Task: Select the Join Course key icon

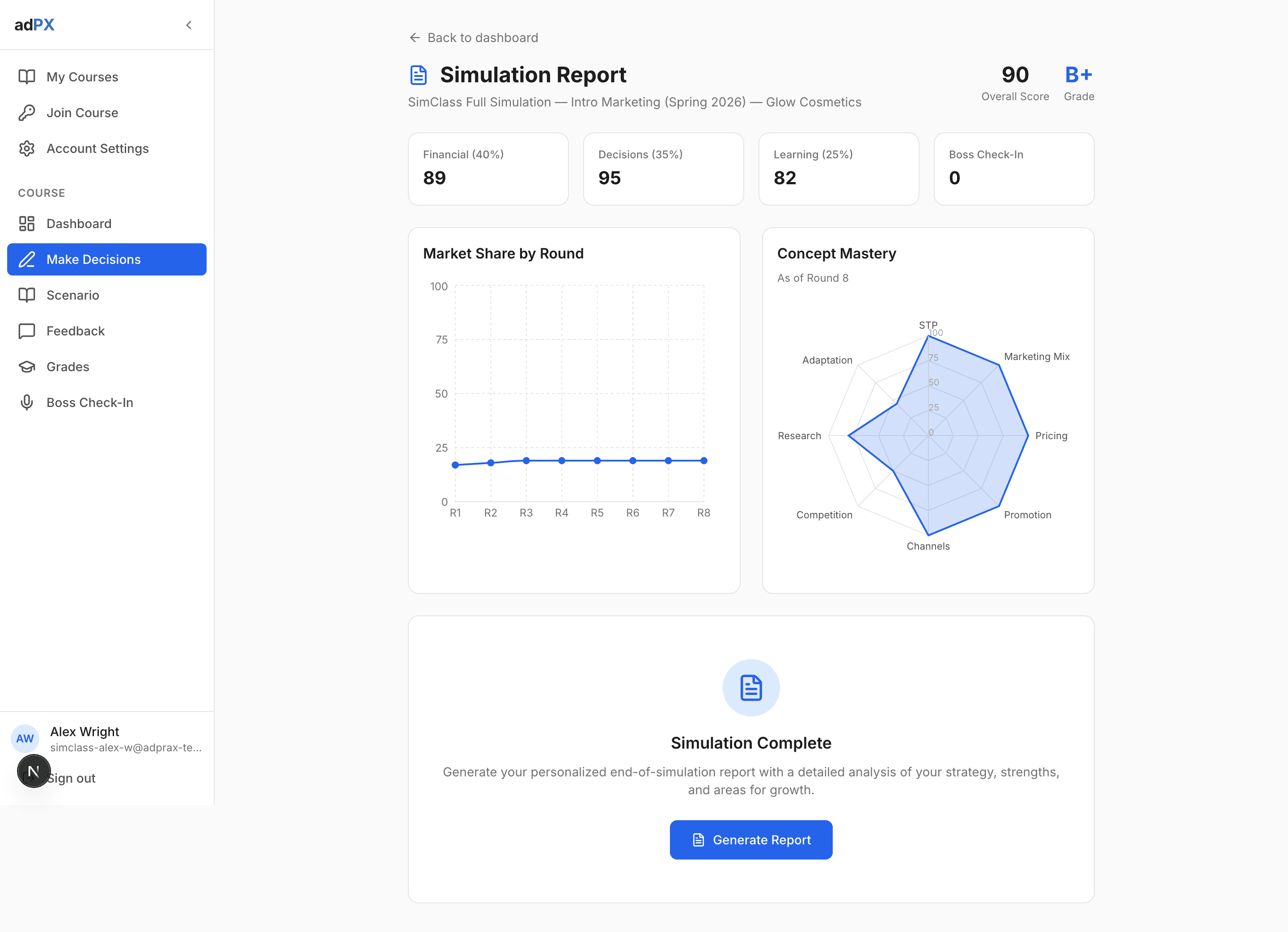Action: click(x=27, y=112)
